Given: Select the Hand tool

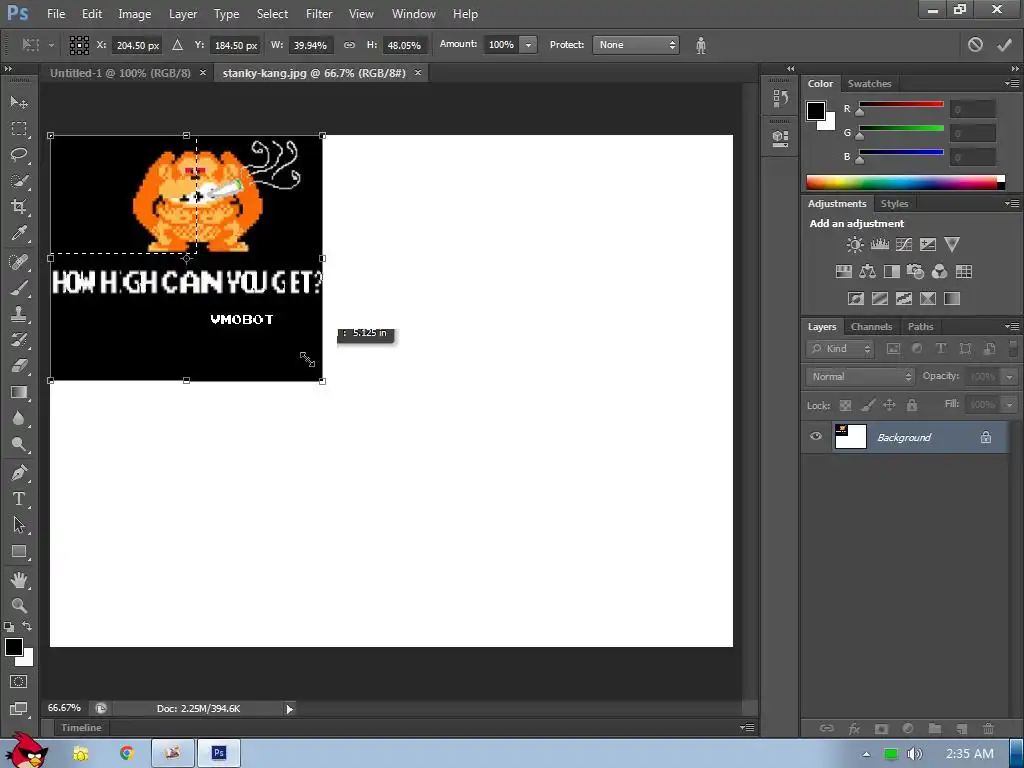Looking at the screenshot, I should click(19, 580).
